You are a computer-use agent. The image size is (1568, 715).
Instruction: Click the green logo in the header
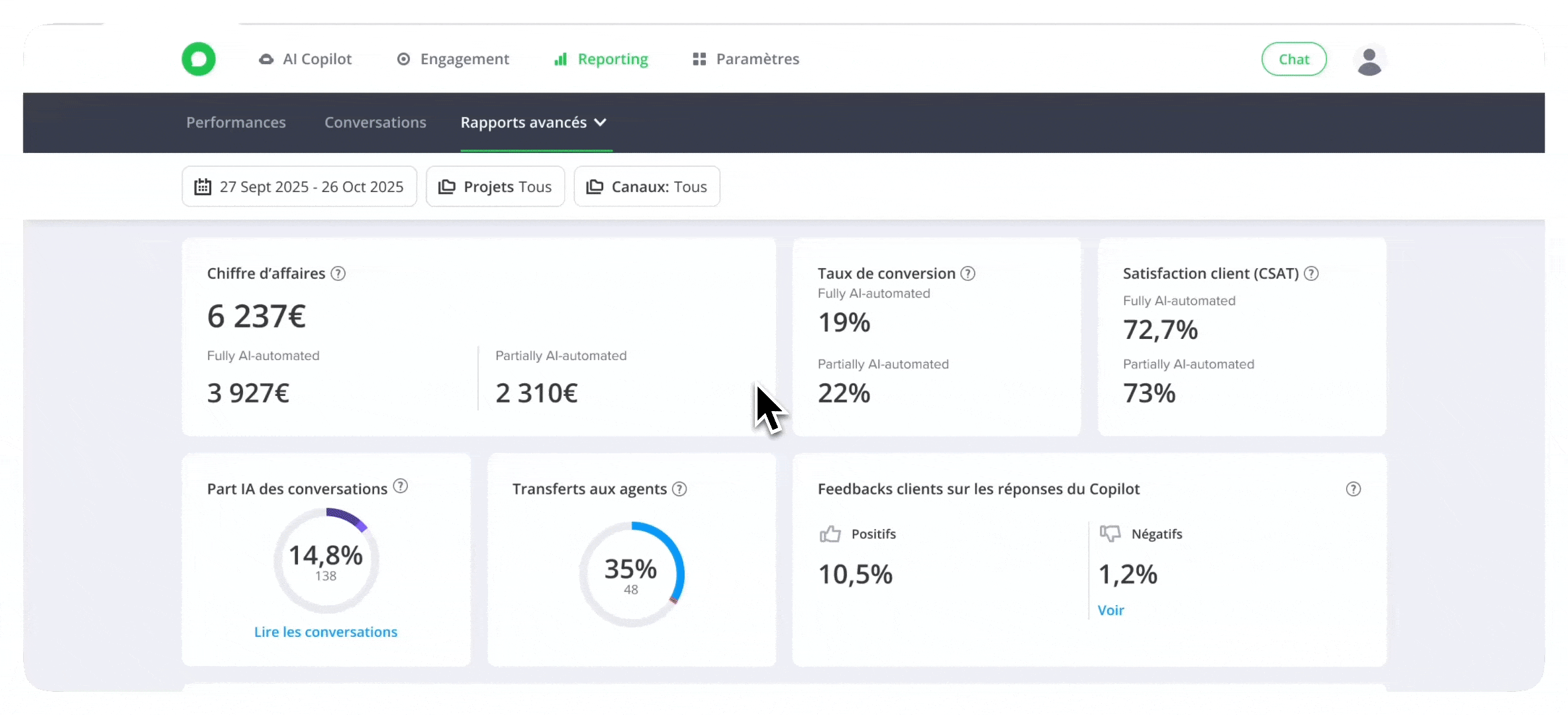tap(198, 59)
